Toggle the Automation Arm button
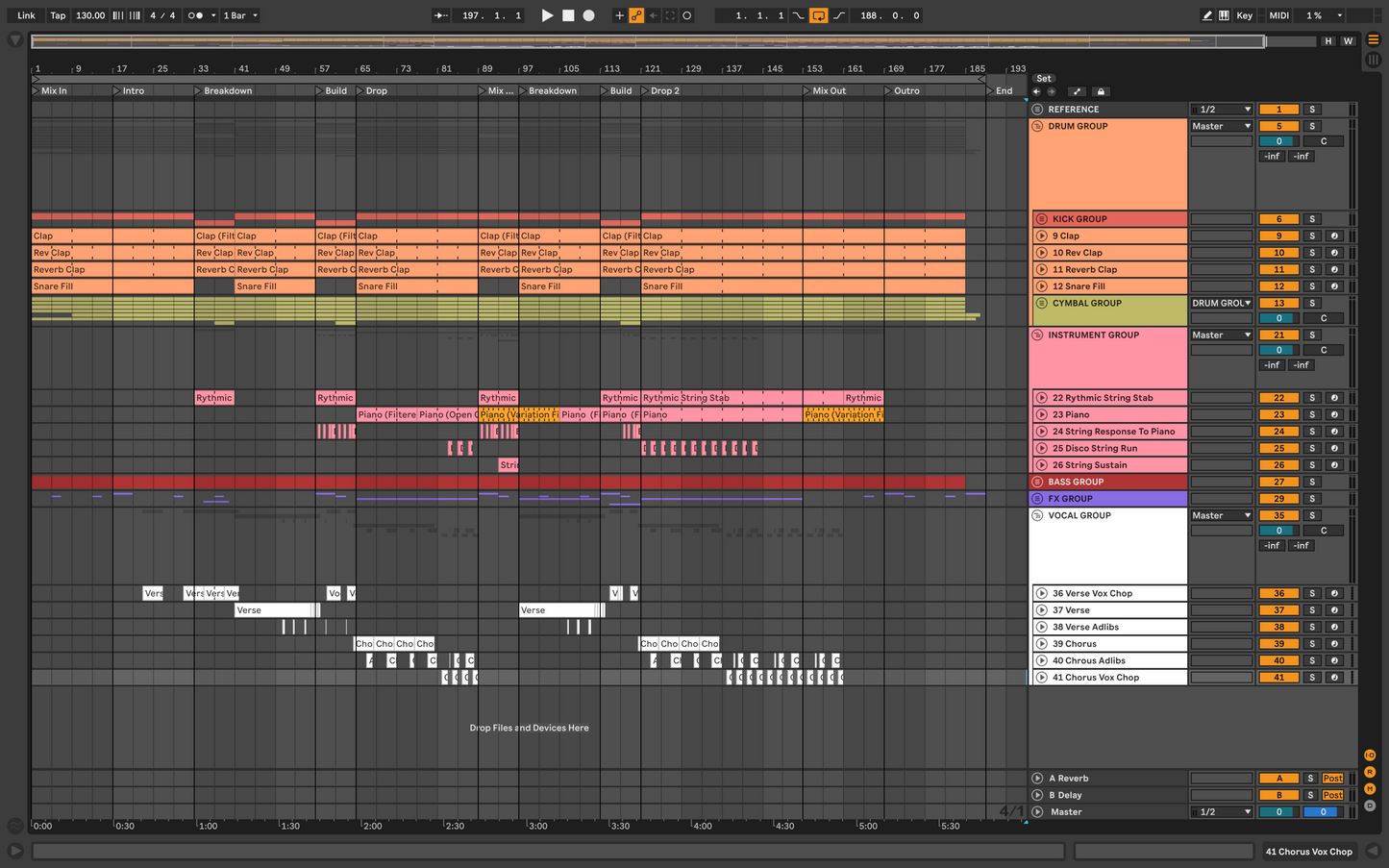Screen dimensions: 1389x868 click(636, 15)
